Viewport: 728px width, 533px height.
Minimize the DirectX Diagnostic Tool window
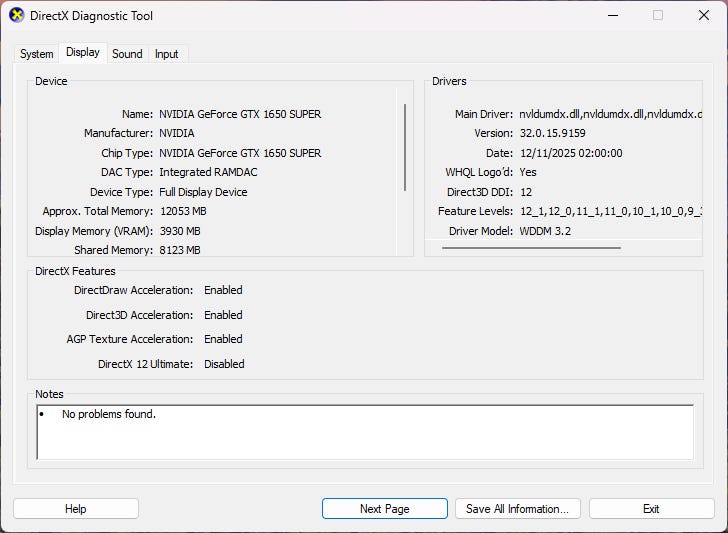point(613,15)
